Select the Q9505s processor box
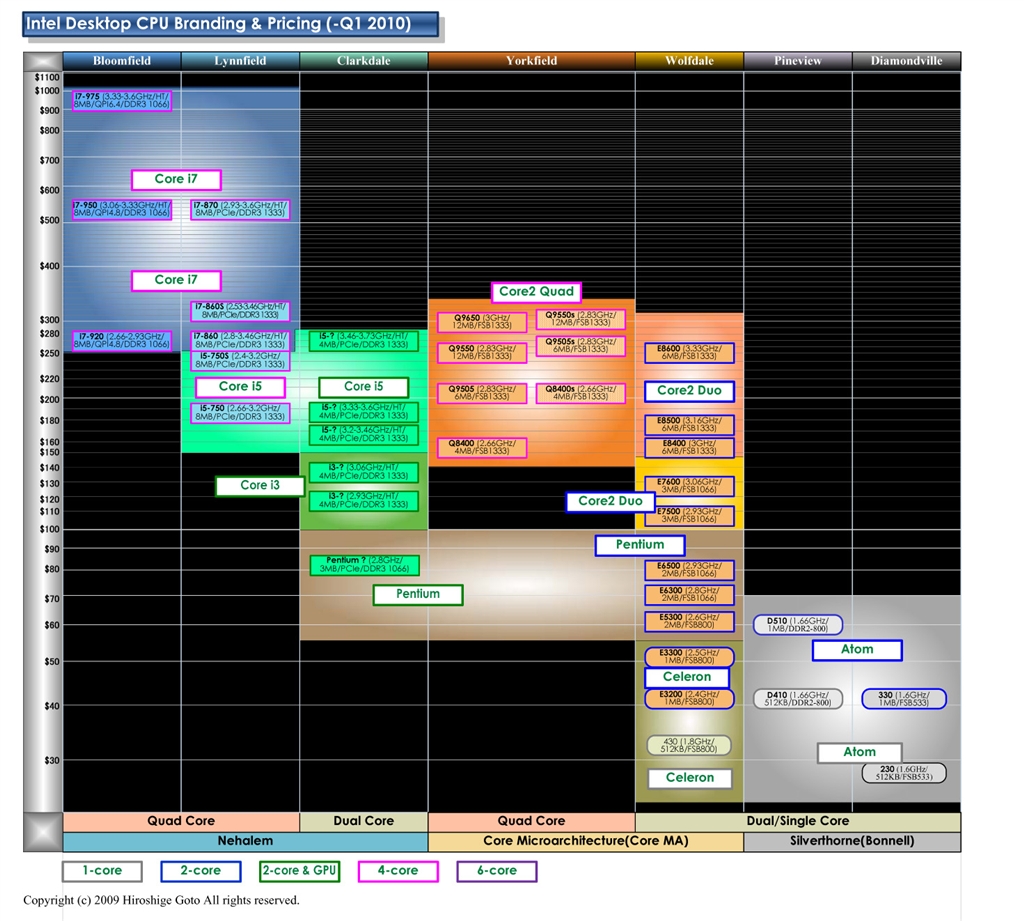 pos(581,346)
